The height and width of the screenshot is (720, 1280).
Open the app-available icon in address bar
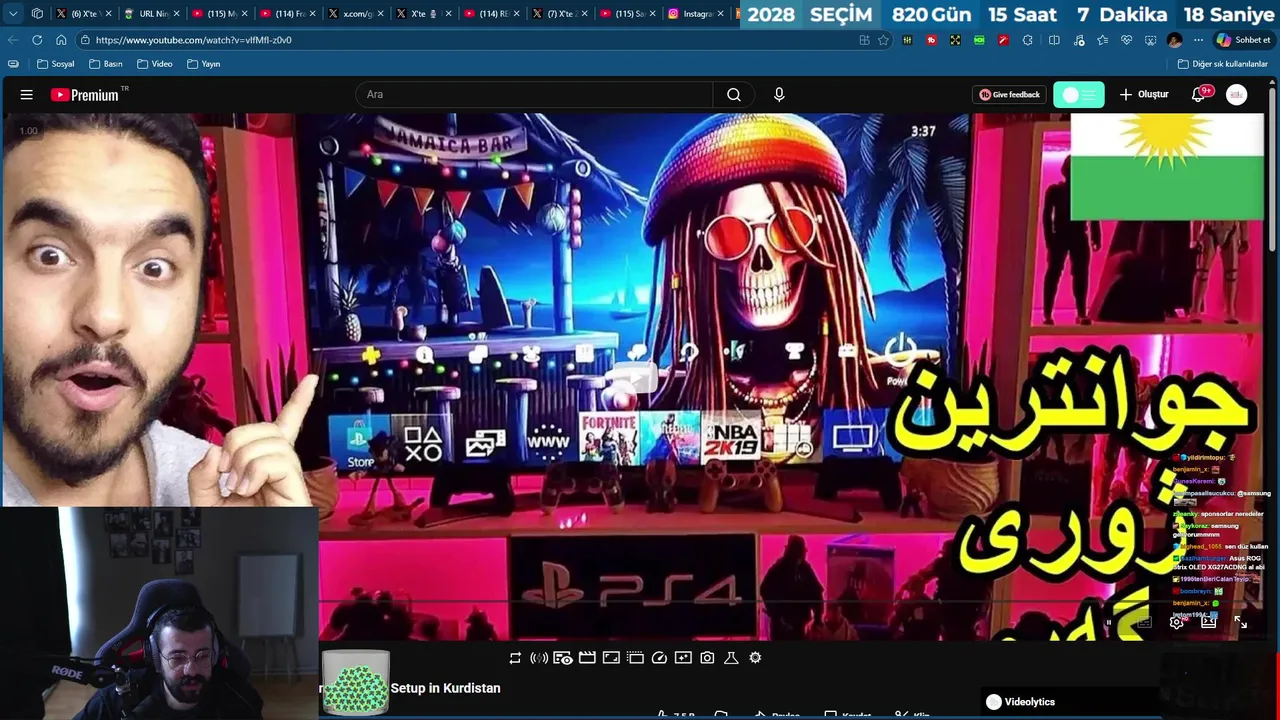coord(864,40)
